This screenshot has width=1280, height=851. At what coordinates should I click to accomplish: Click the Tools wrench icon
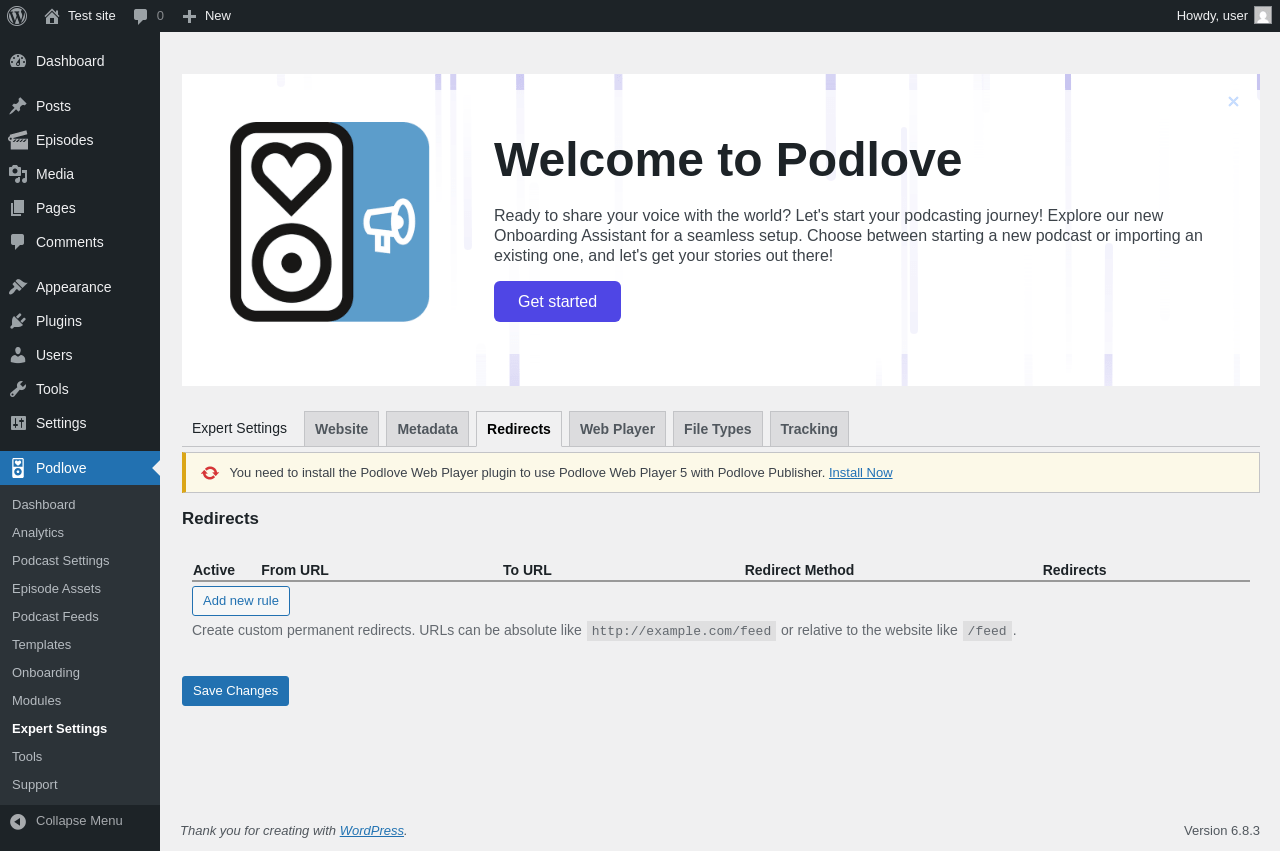point(18,389)
